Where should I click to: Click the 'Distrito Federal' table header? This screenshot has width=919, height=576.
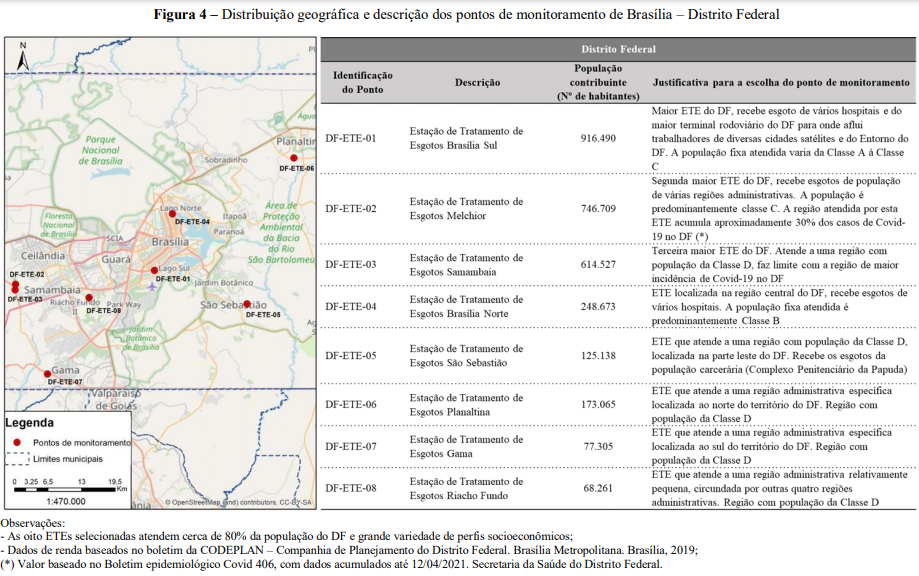[618, 49]
